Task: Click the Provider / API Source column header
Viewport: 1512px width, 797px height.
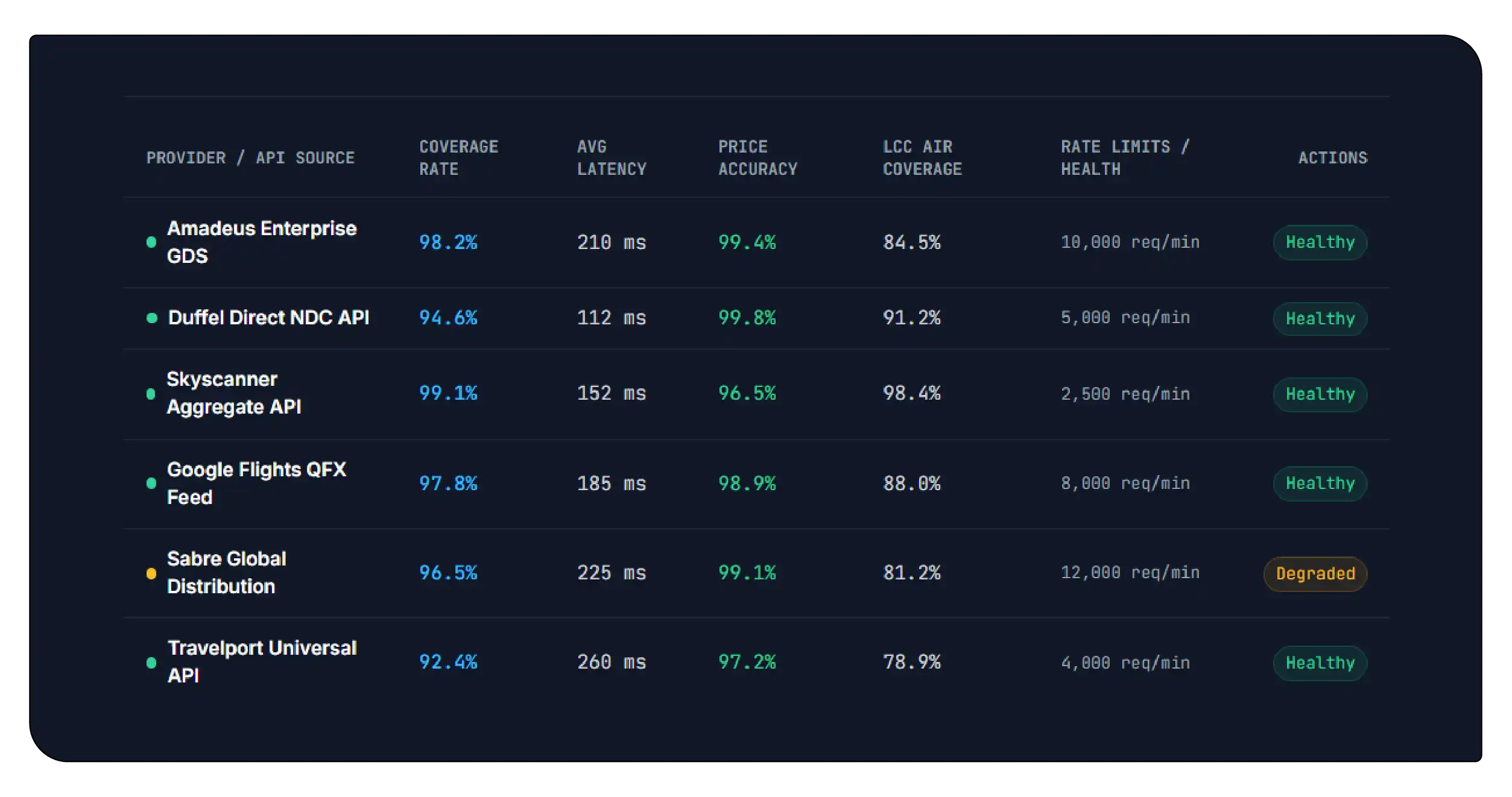Action: (250, 158)
